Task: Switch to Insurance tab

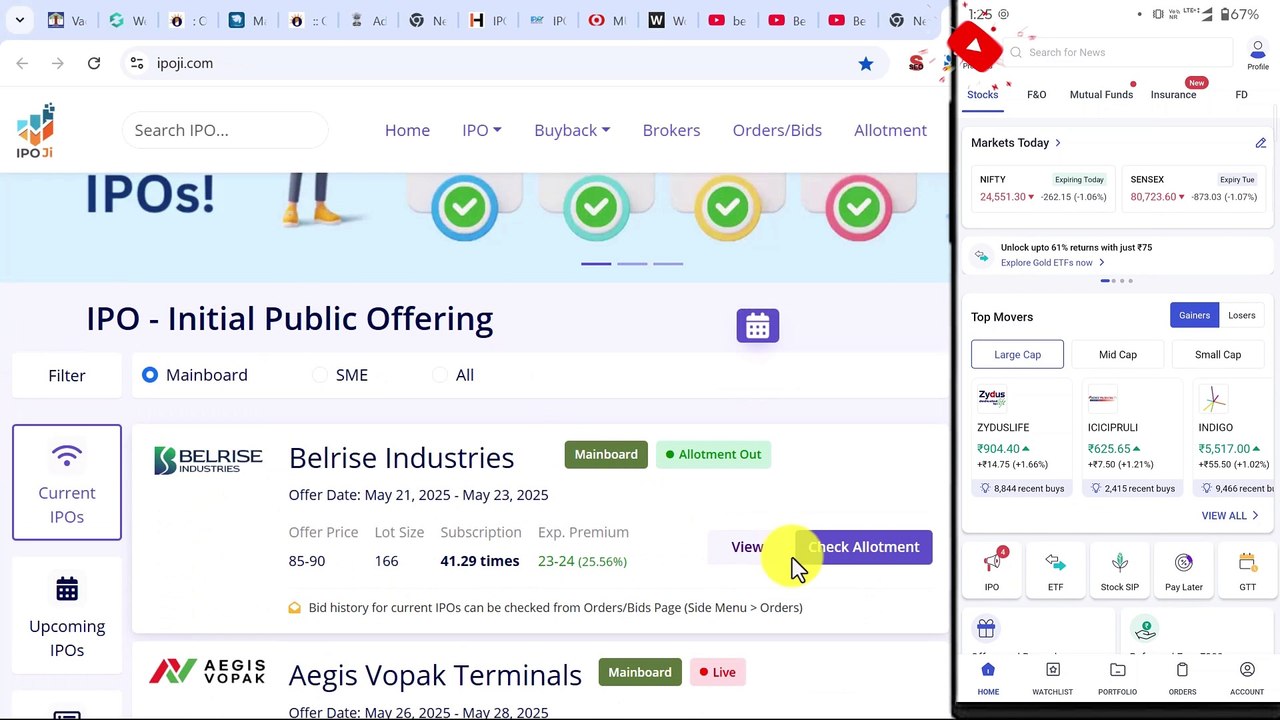Action: click(x=1173, y=95)
